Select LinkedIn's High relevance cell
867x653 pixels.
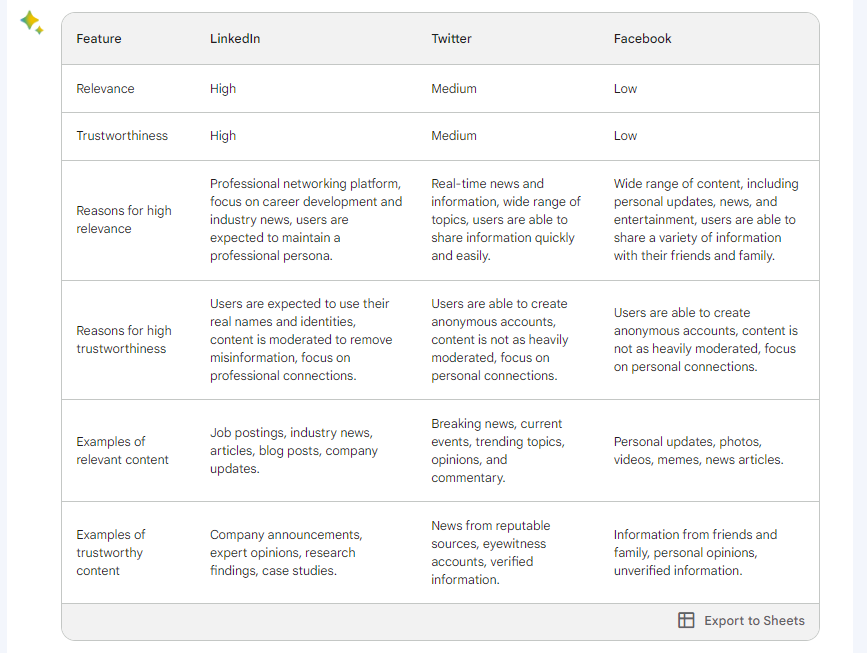coord(222,88)
